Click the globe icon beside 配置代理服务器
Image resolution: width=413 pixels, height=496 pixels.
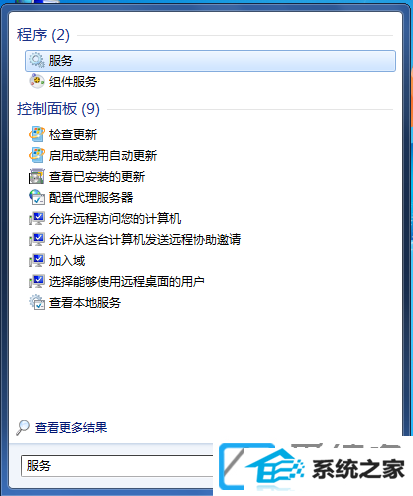[37, 197]
